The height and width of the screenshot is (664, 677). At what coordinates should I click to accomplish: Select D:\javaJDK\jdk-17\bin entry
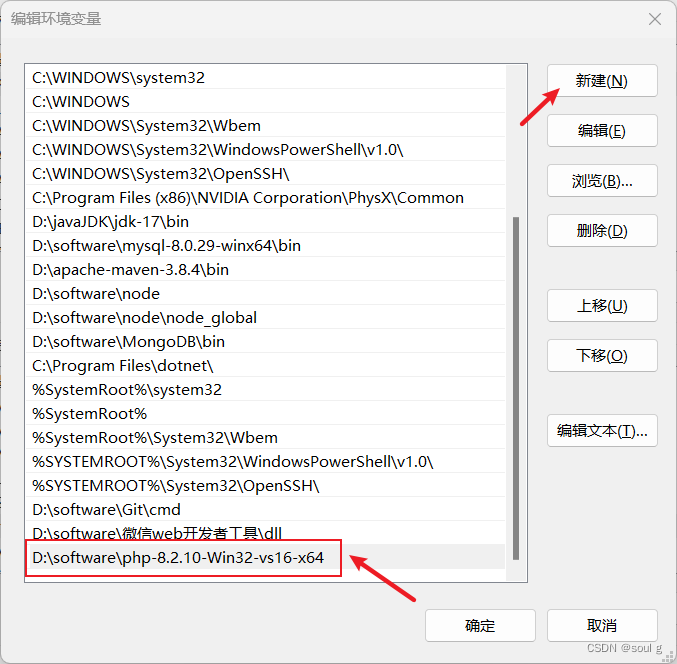click(266, 221)
